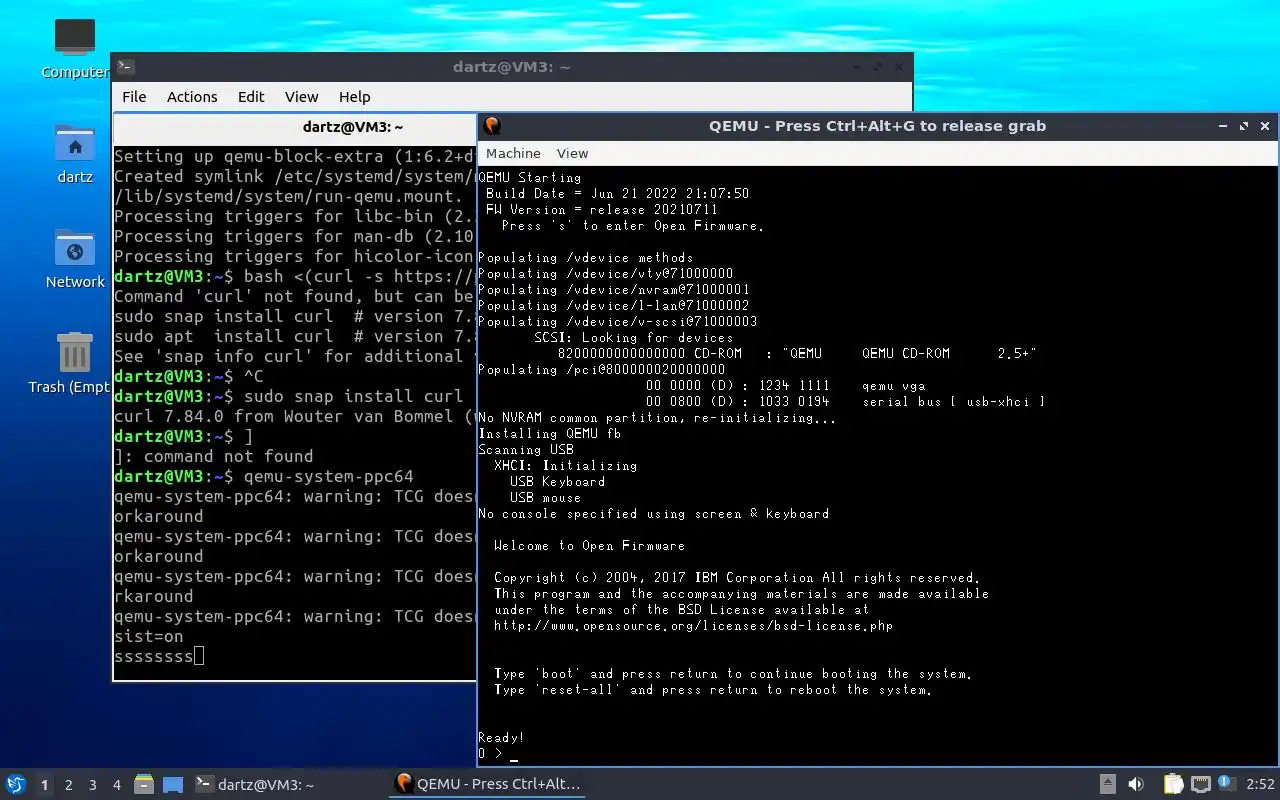The width and height of the screenshot is (1280, 800).
Task: Click 'Populating /vdevice methods' line
Action: 585,258
